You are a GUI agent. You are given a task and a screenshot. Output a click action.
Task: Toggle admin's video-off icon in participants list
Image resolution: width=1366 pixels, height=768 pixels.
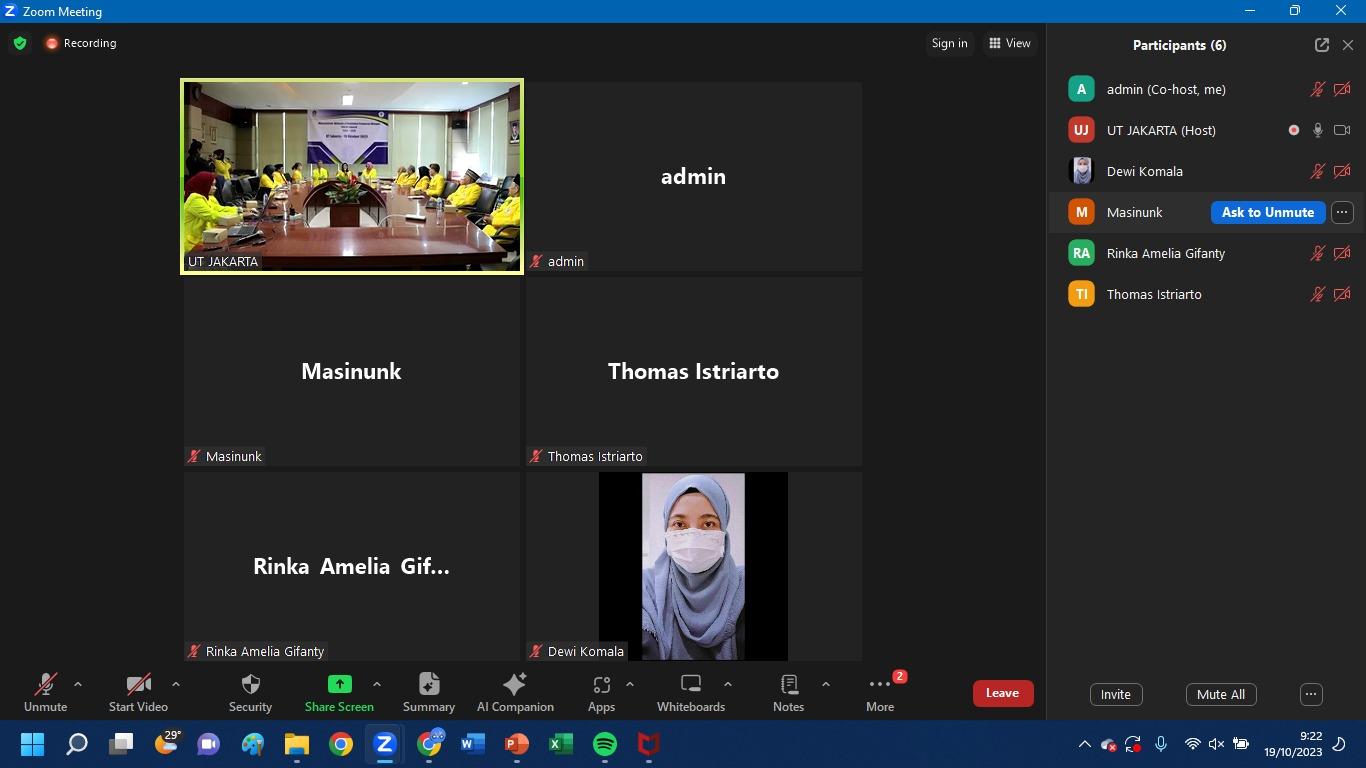[1342, 89]
